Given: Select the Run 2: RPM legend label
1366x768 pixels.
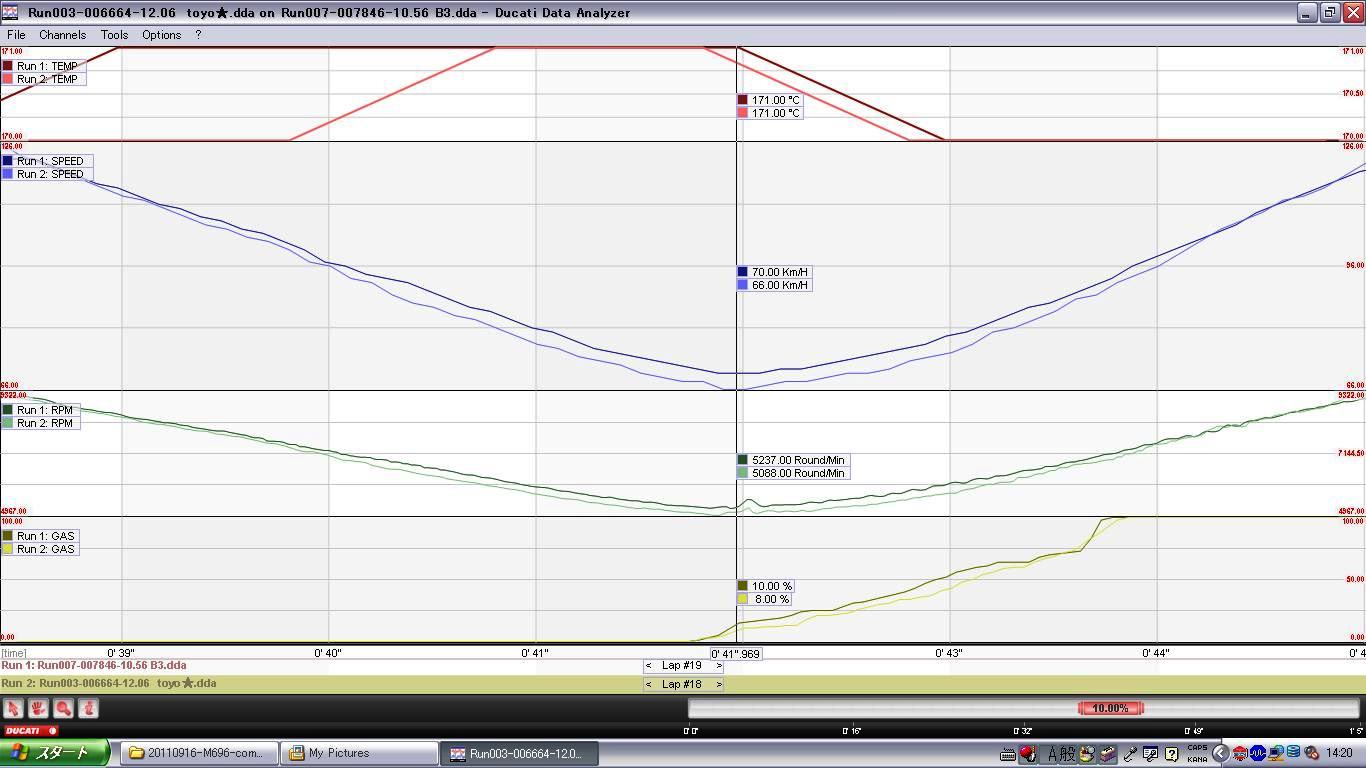Looking at the screenshot, I should tap(45, 423).
